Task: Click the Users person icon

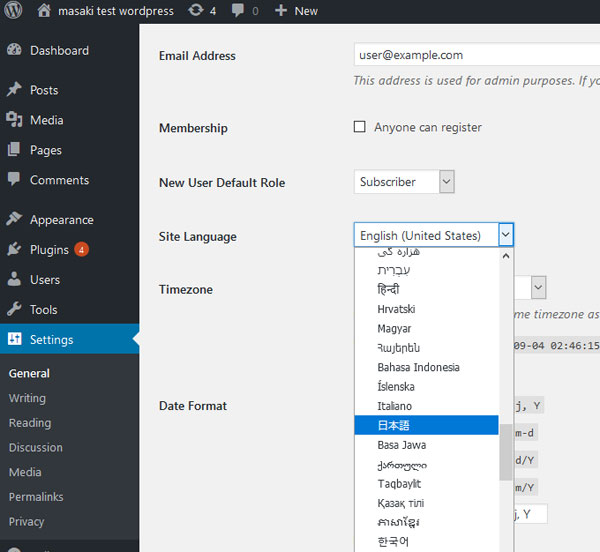Action: pos(14,279)
